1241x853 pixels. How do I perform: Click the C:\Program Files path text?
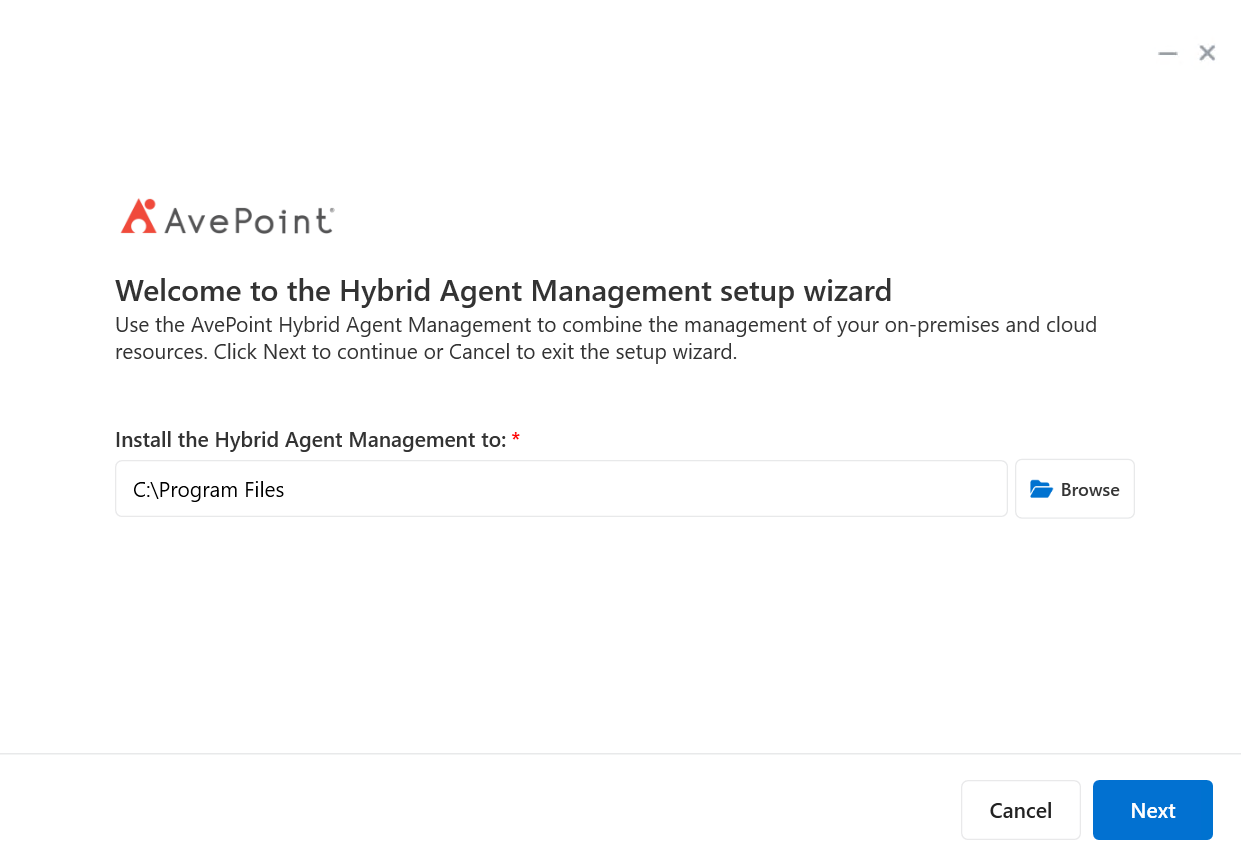(x=209, y=489)
